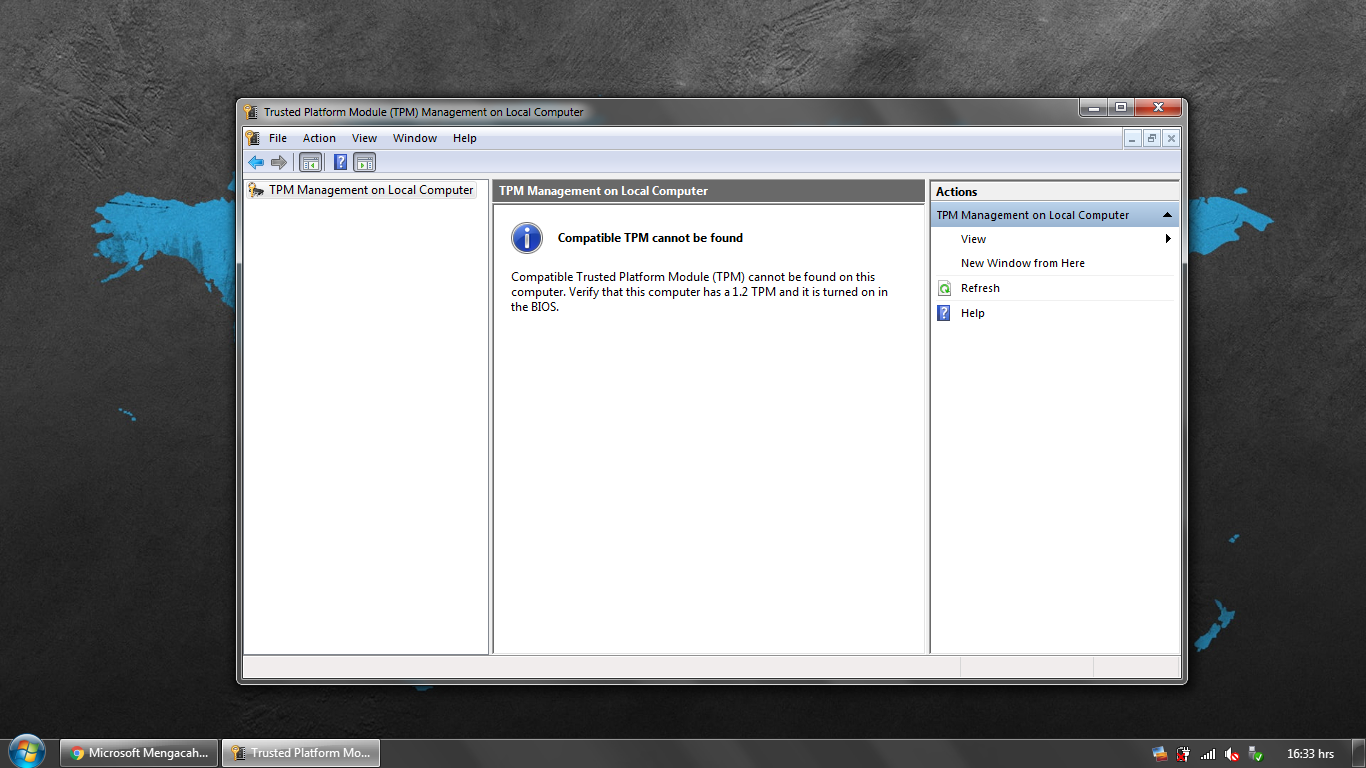The image size is (1366, 768).
Task: Click the Forward arrow in the toolbar
Action: coord(279,162)
